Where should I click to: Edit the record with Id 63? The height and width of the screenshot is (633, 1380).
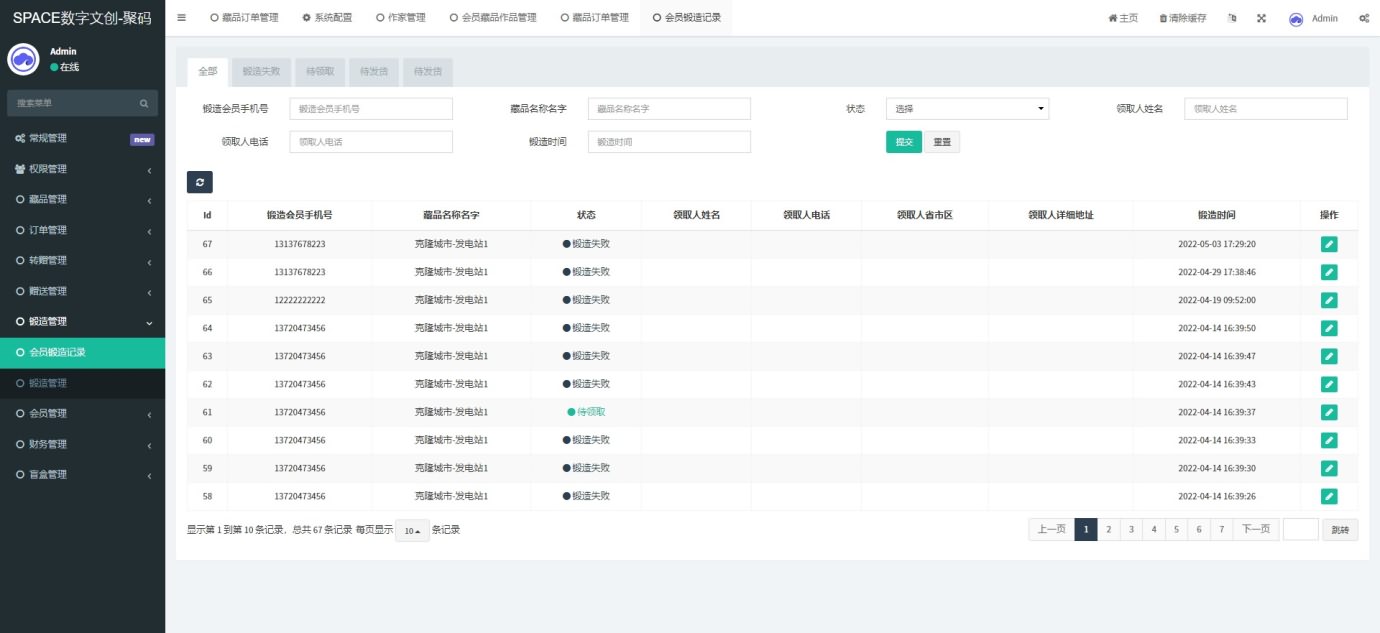(x=1329, y=356)
